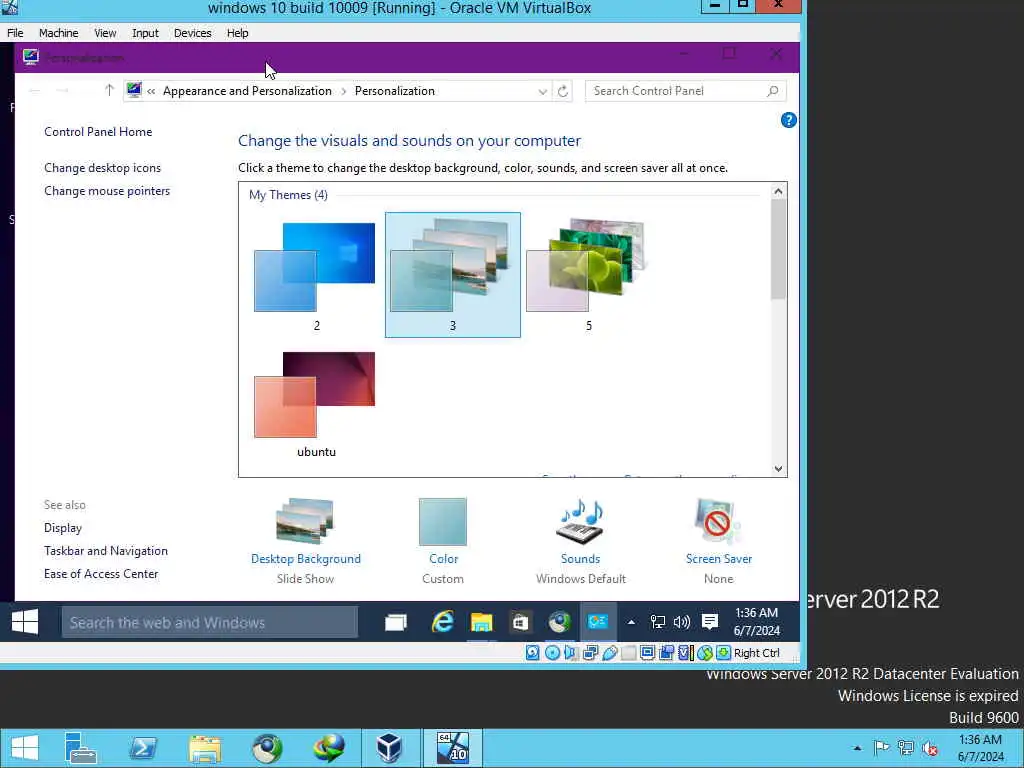Click the Personalization control panel taskbar icon in guest
Image resolution: width=1024 pixels, height=768 pixels.
click(598, 622)
